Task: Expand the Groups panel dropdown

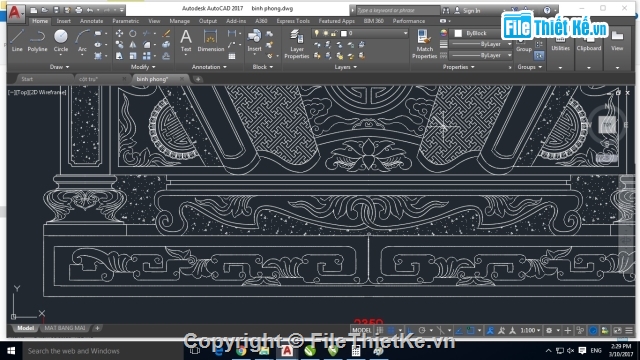Action: click(x=529, y=67)
